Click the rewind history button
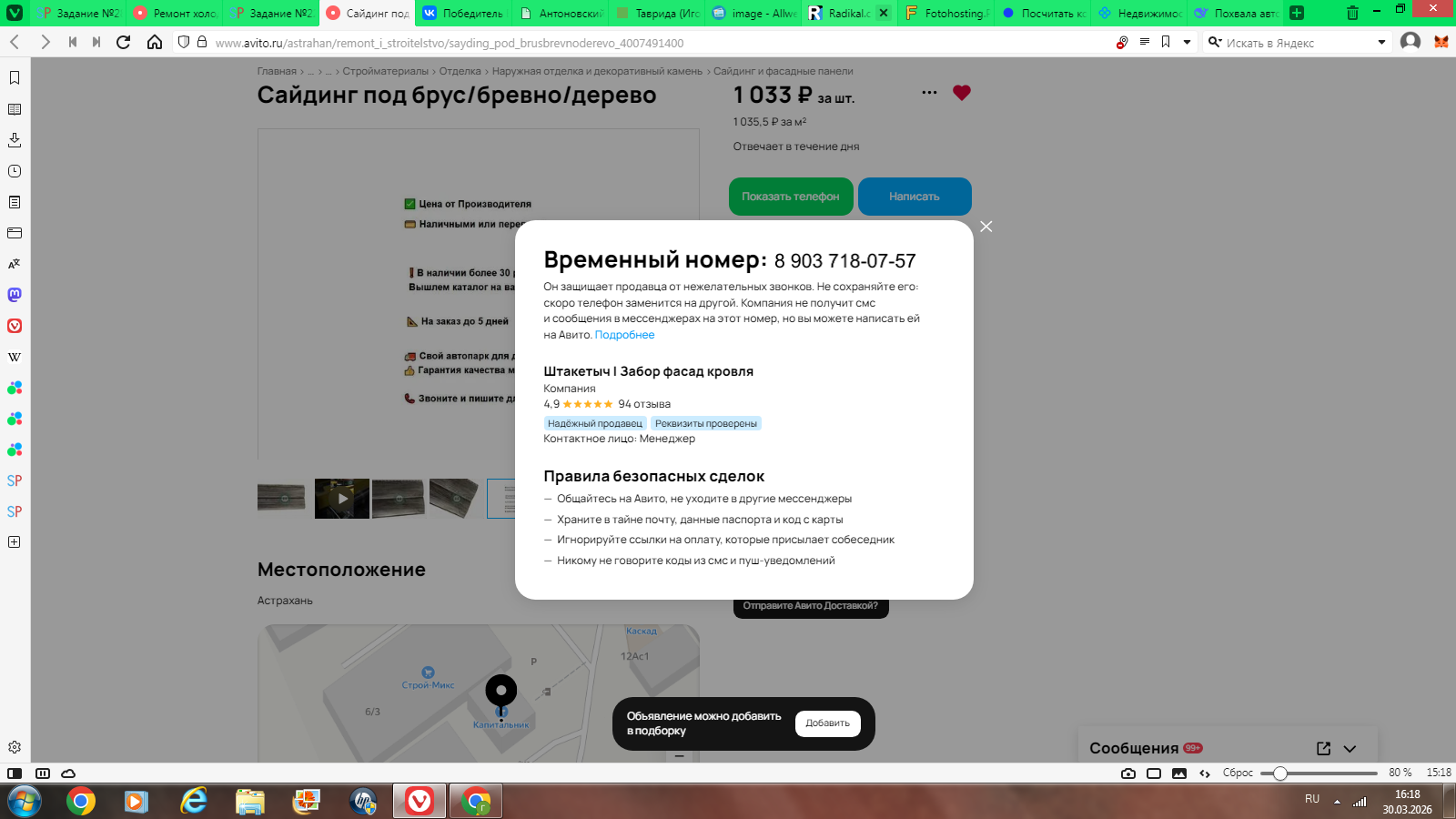The width and height of the screenshot is (1456, 819). [72, 42]
